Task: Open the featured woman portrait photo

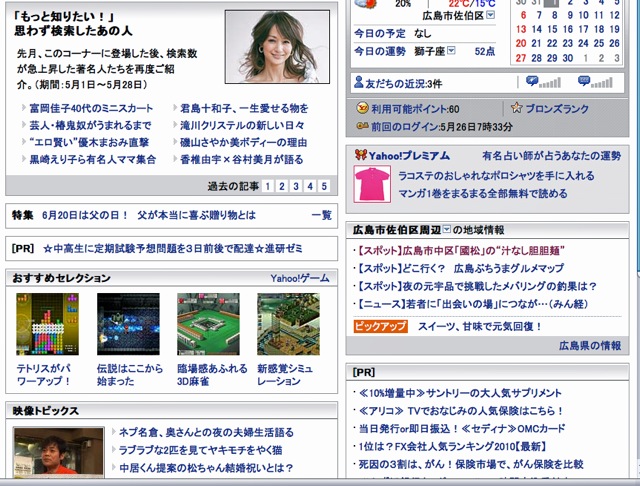Action: [277, 47]
